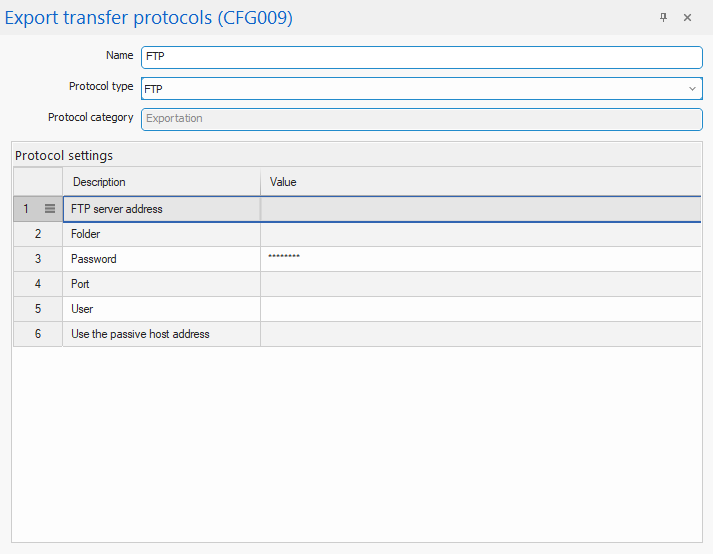This screenshot has width=713, height=554.
Task: Pin the Export transfer protocols panel
Action: click(x=663, y=18)
